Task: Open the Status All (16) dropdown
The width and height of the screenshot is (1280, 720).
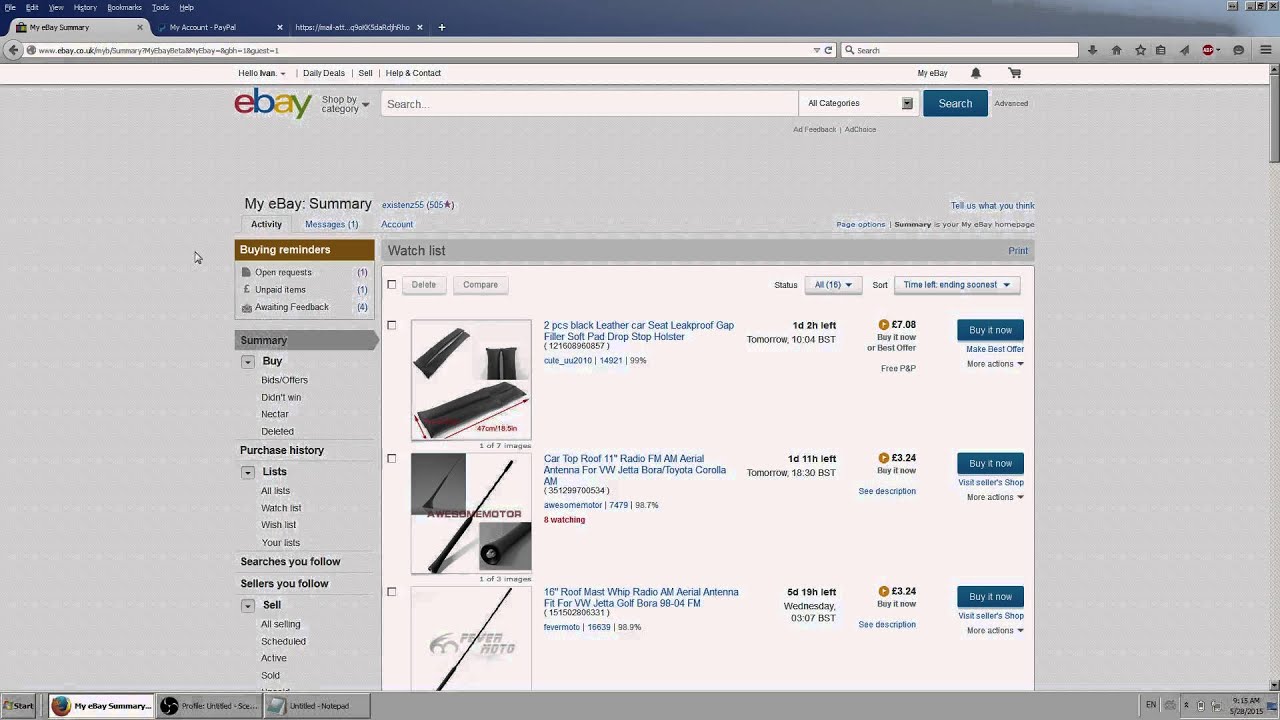Action: click(x=832, y=285)
